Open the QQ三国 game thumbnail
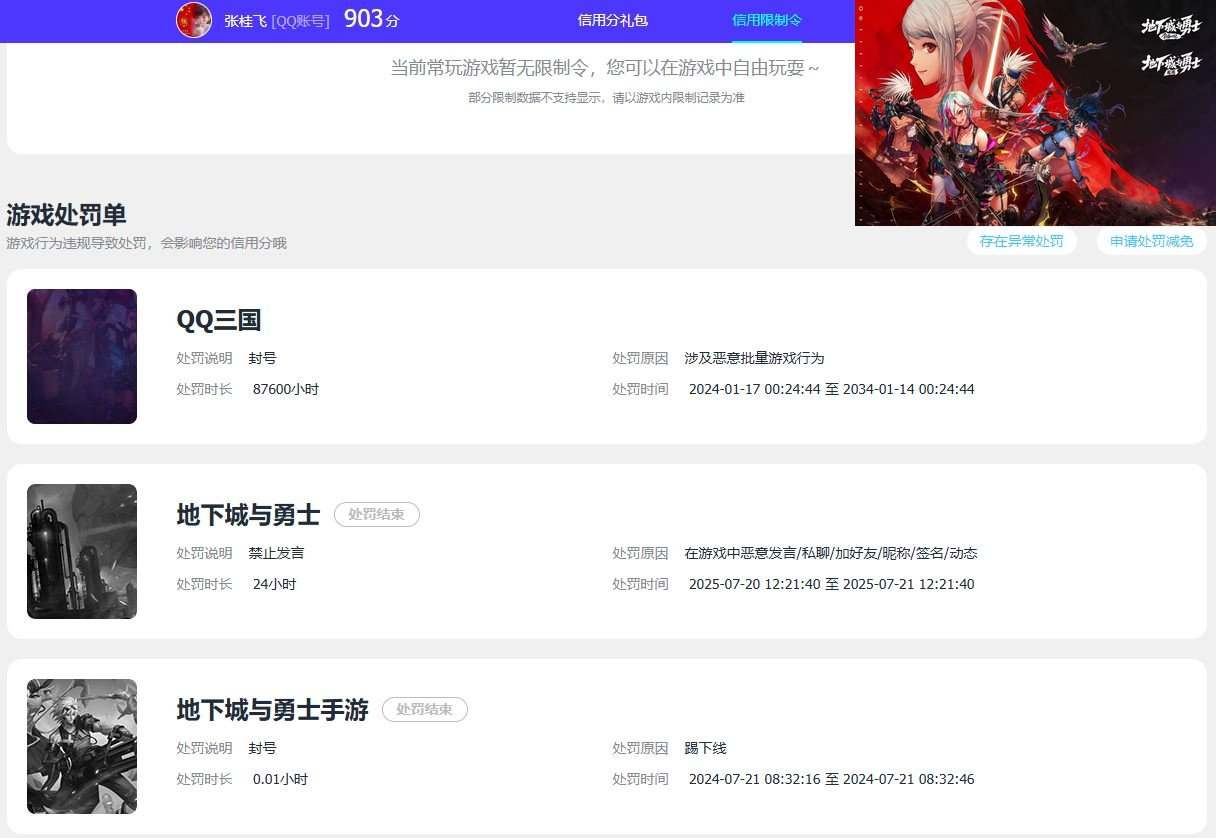Viewport: 1216px width, 838px height. [82, 356]
